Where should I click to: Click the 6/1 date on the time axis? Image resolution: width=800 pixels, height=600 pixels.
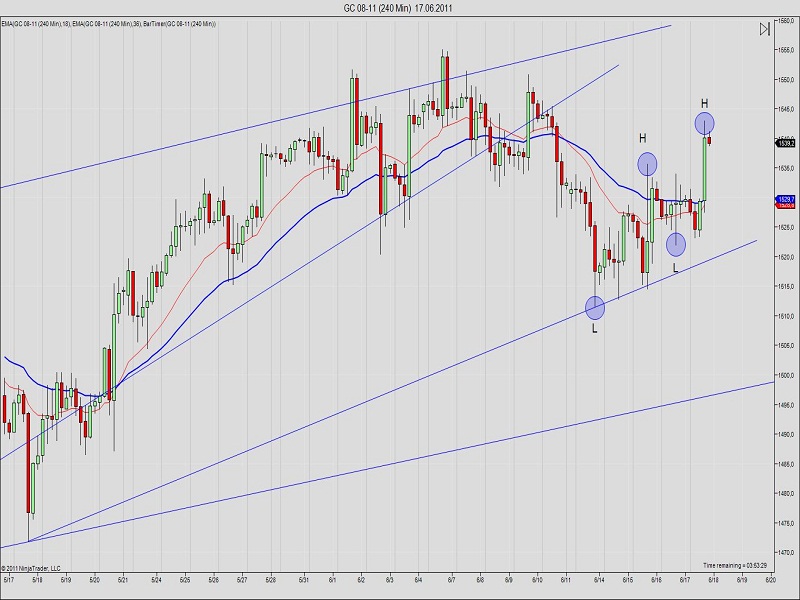333,580
